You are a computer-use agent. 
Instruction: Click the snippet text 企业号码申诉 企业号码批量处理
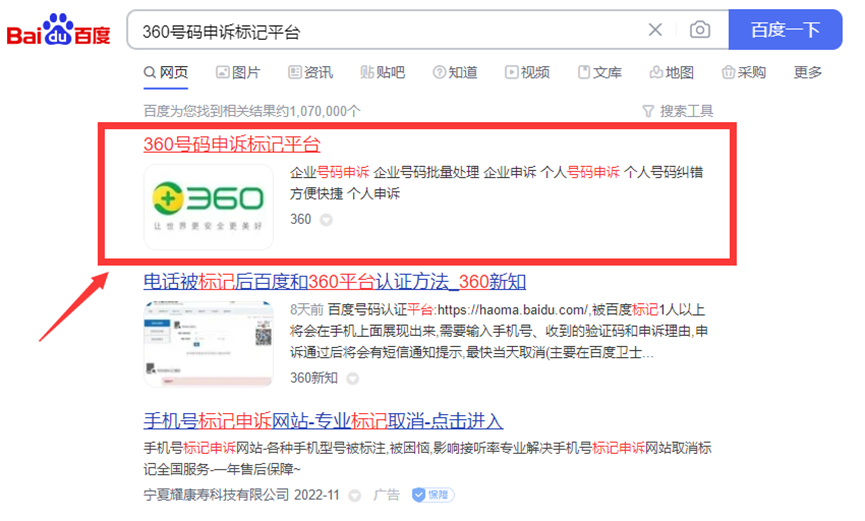click(385, 172)
